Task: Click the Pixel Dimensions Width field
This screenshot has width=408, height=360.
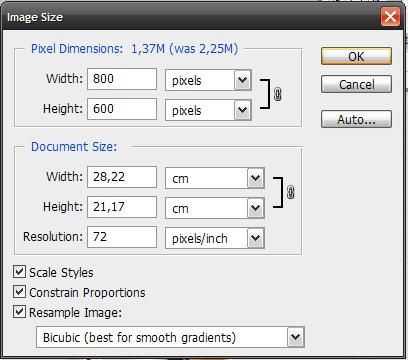Action: tap(122, 79)
